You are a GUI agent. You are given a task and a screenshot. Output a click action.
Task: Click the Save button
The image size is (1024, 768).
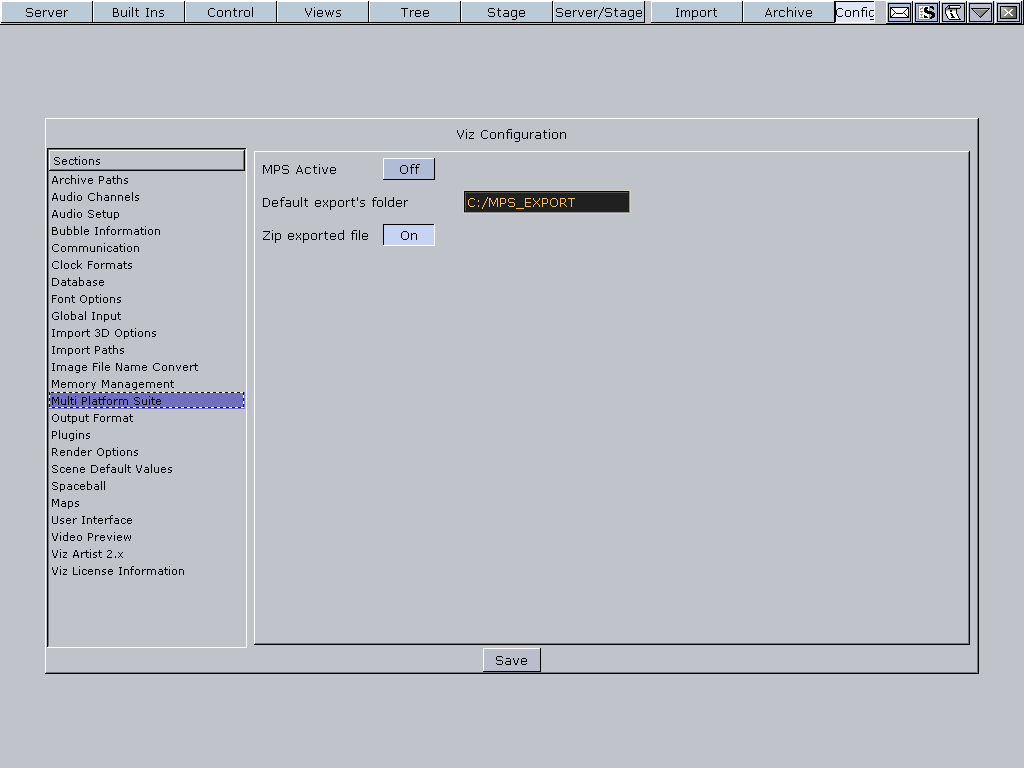click(511, 659)
